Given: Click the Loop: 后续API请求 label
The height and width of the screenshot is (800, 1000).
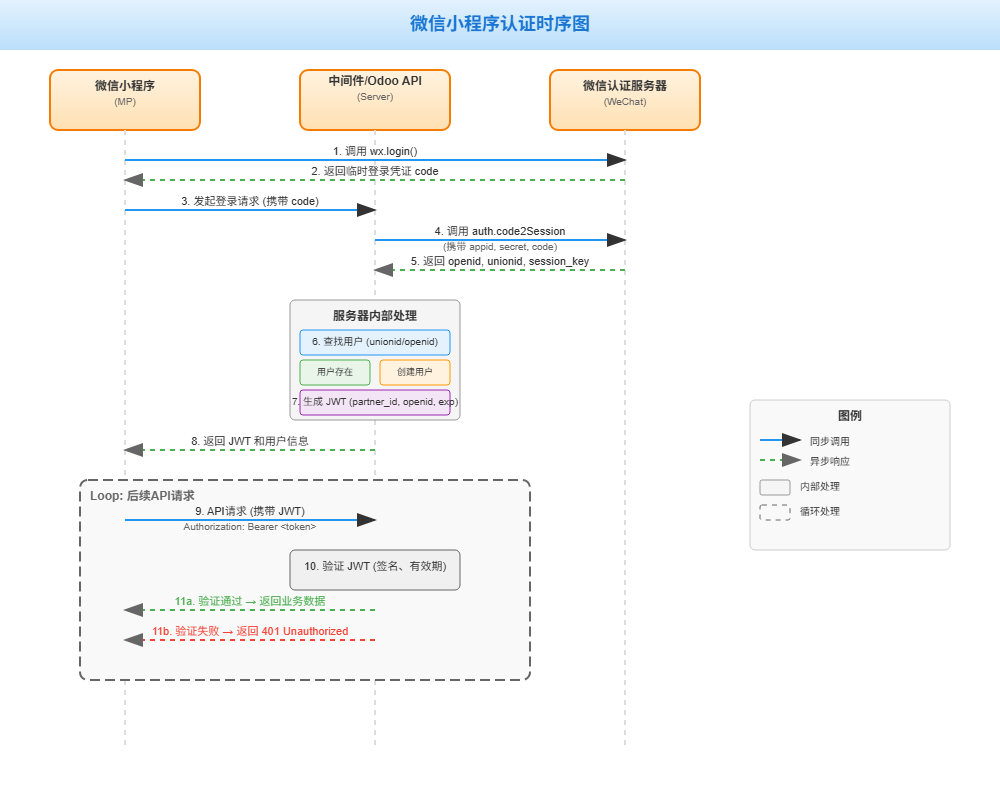Looking at the screenshot, I should (142, 496).
